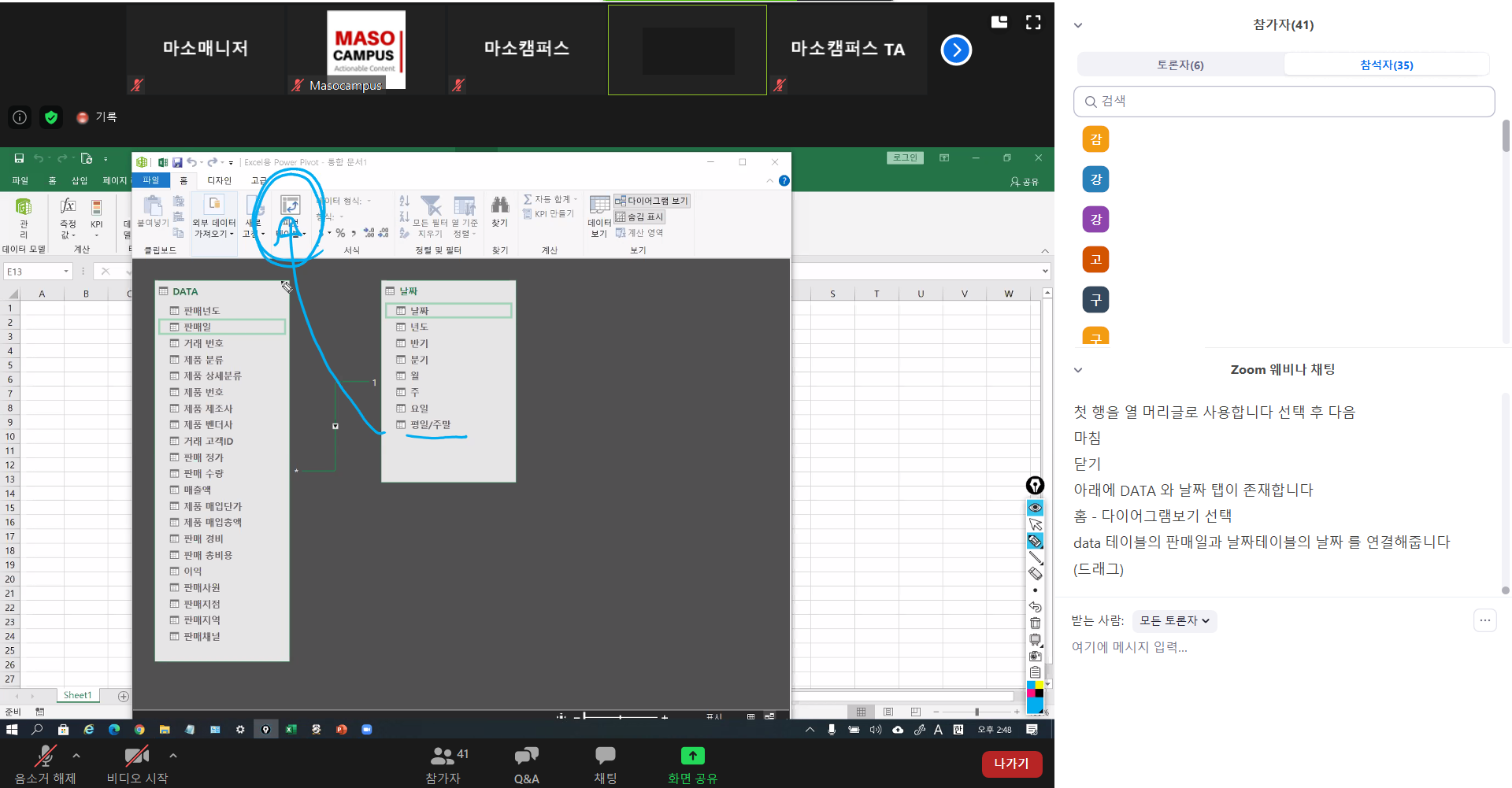Viewport: 1512px width, 788px height.
Task: Click the participant 검색 search field
Action: pos(1284,102)
